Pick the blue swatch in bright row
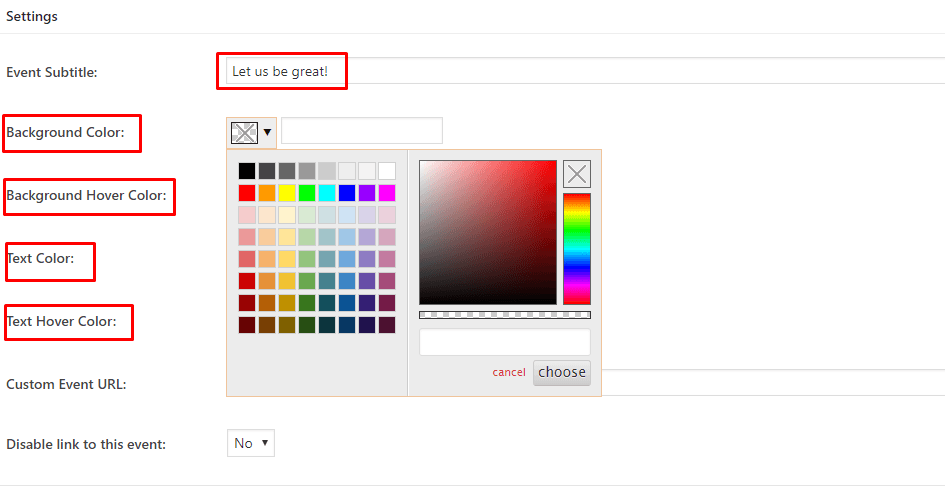The width and height of the screenshot is (945, 486). click(x=347, y=193)
